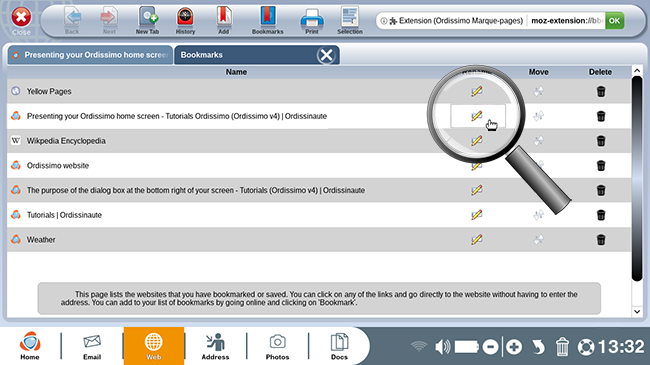The height and width of the screenshot is (365, 650).
Task: Click the volume speaker icon
Action: [442, 347]
